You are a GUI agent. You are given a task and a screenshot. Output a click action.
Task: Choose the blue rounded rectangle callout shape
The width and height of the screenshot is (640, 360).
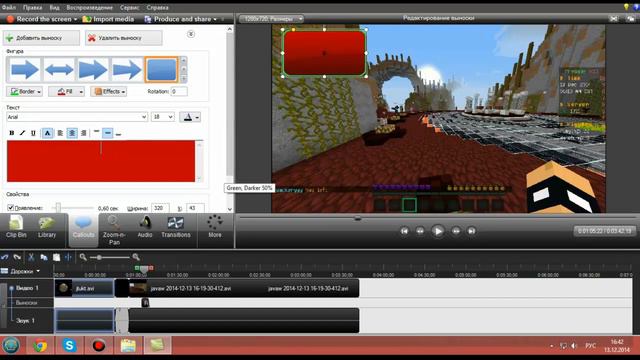pyautogui.click(x=162, y=70)
